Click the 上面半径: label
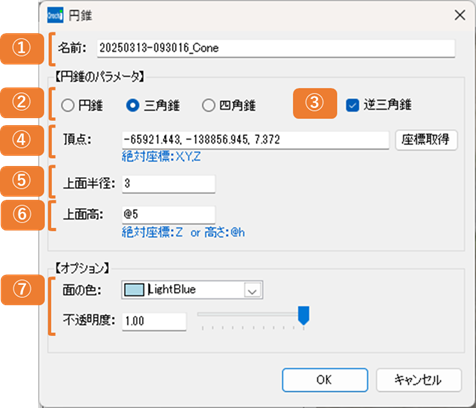 tap(89, 184)
